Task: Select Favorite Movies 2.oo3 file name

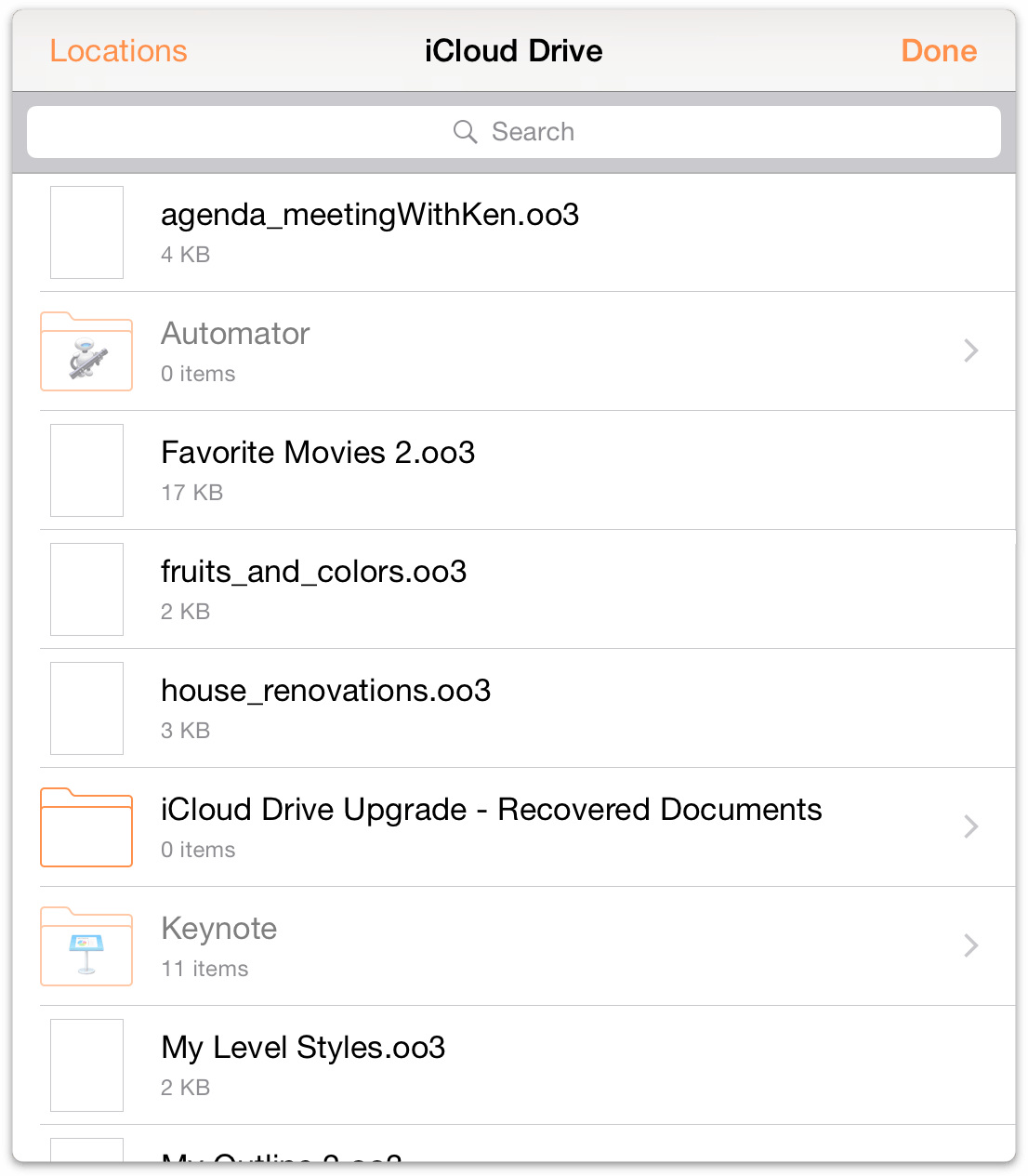Action: click(318, 453)
